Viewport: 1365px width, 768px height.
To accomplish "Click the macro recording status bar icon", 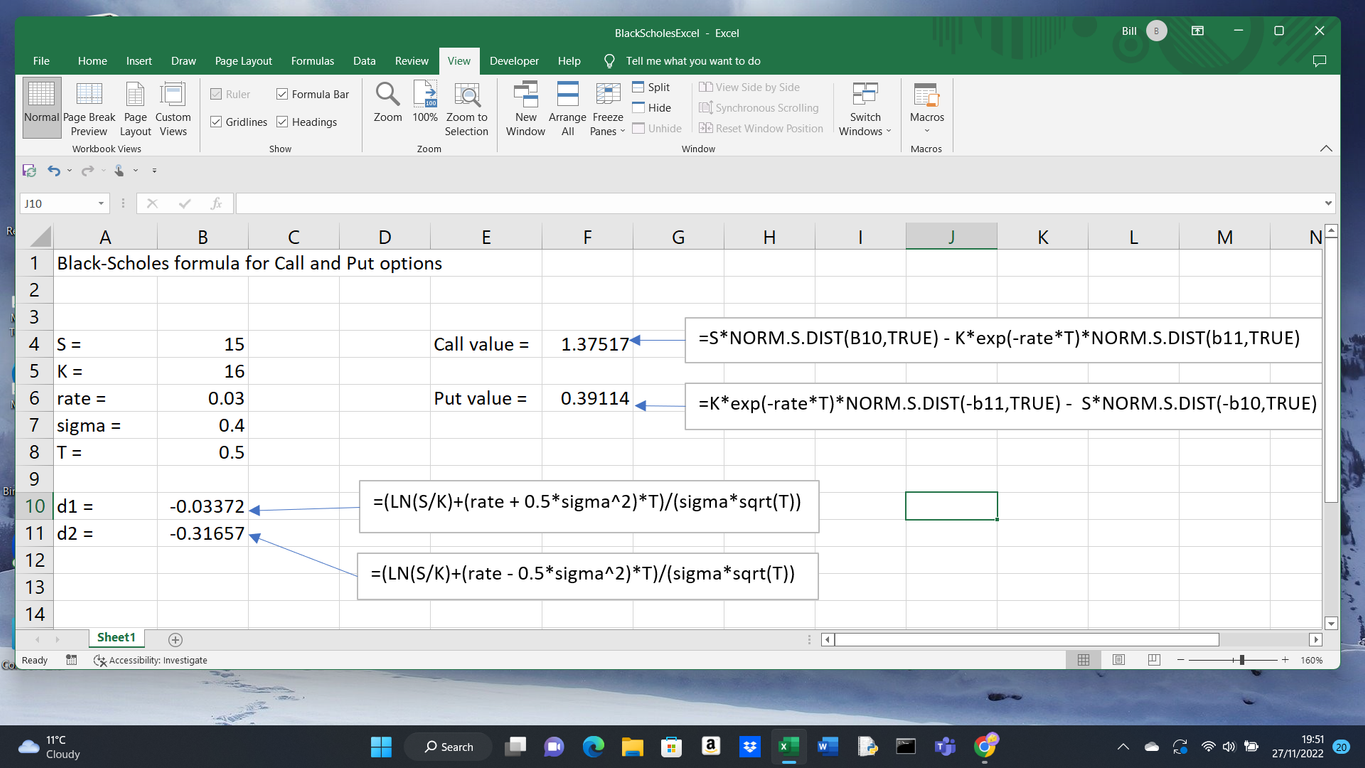I will pos(71,660).
